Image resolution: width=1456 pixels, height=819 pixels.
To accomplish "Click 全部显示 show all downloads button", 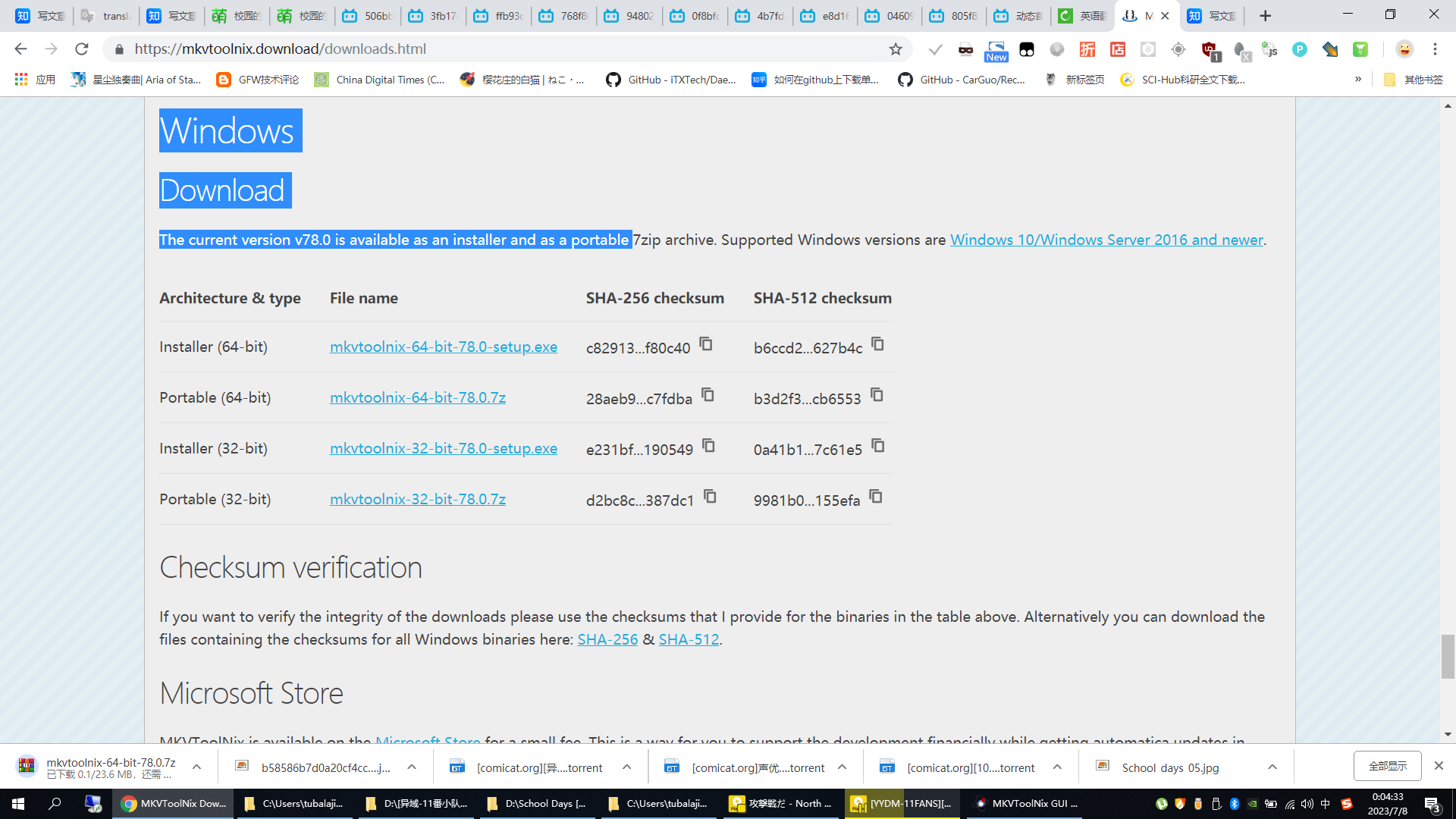I will coord(1387,766).
